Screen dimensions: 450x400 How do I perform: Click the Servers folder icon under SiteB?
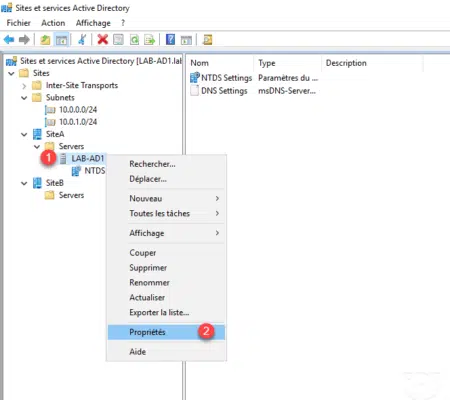coord(49,195)
